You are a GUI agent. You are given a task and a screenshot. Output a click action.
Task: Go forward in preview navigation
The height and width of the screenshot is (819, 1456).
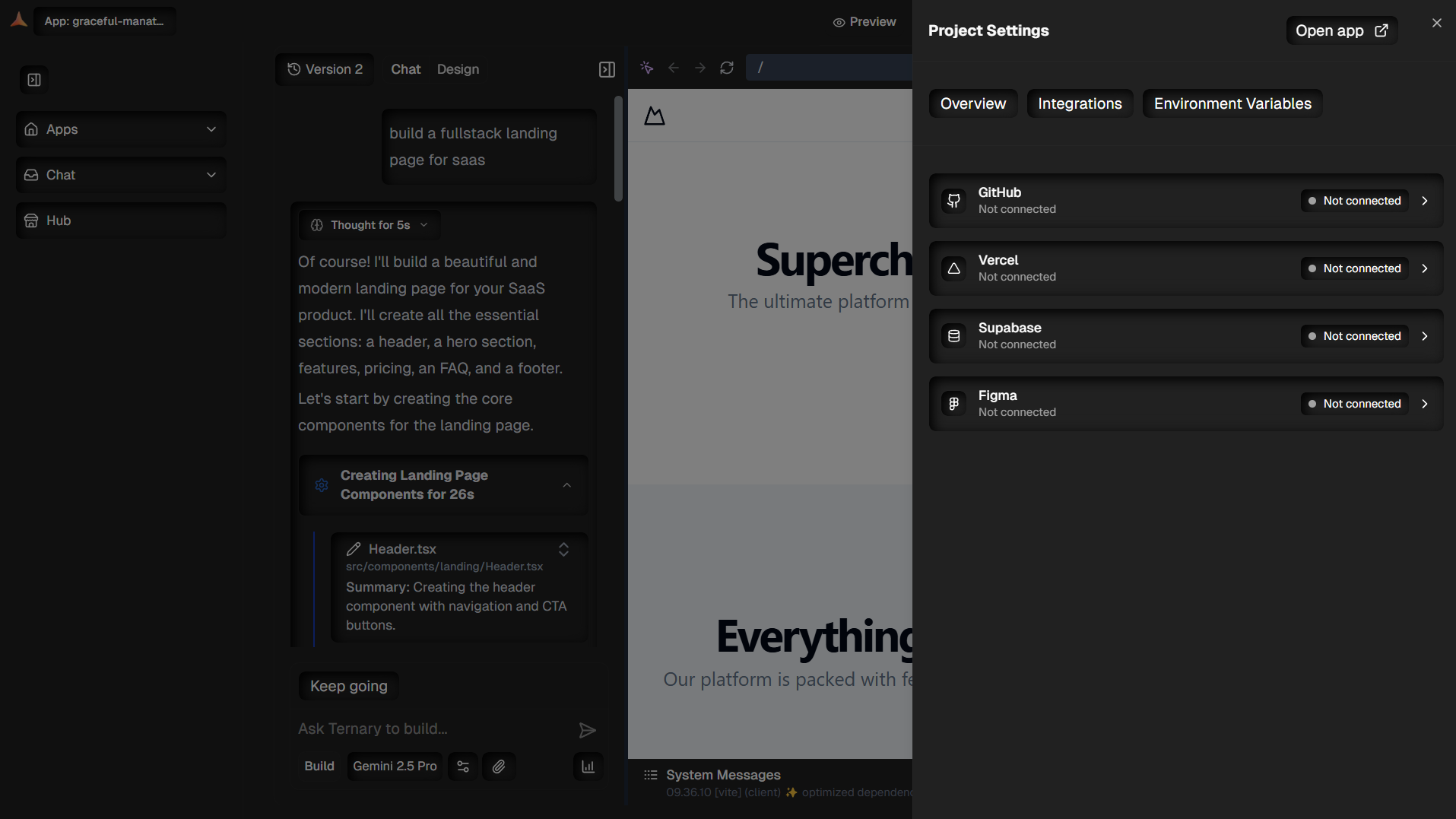(x=700, y=68)
